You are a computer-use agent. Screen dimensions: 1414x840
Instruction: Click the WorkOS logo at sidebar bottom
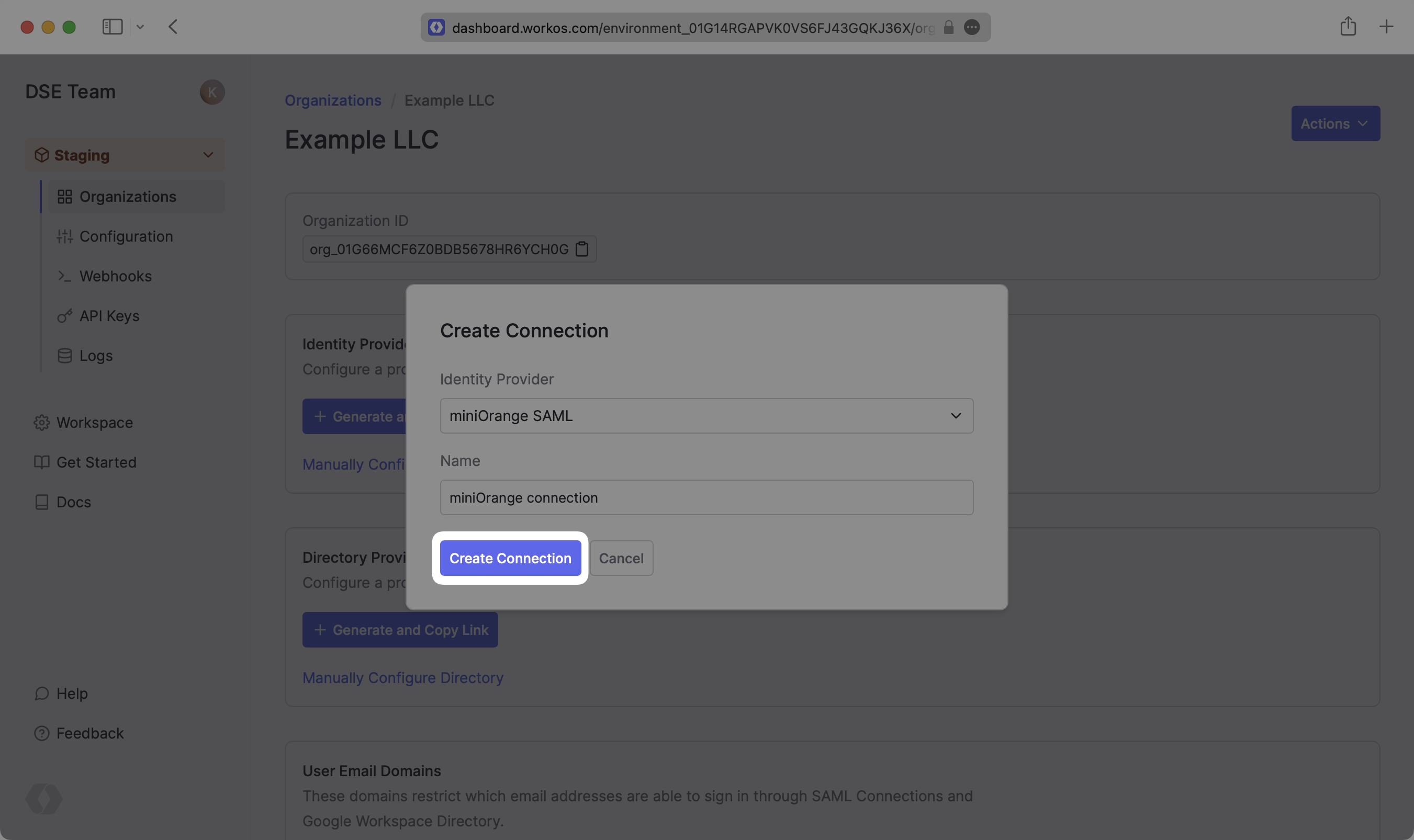43,799
